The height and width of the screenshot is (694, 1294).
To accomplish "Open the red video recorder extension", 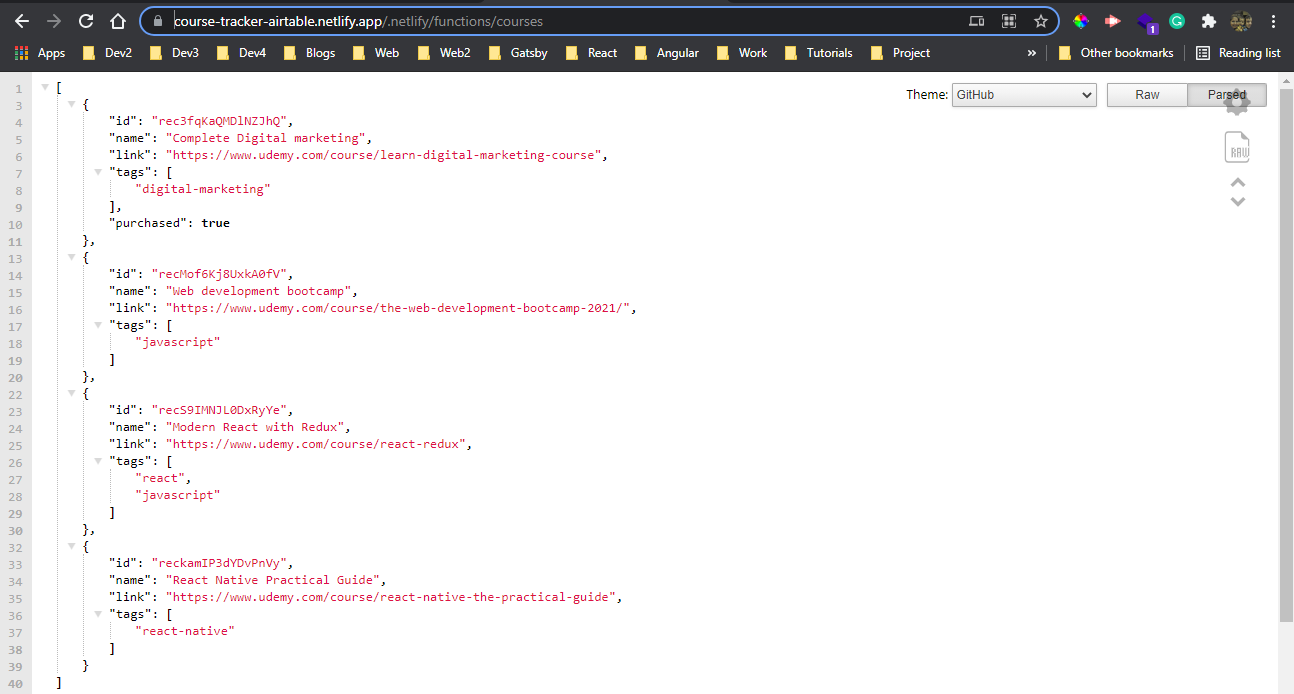I will point(1113,21).
